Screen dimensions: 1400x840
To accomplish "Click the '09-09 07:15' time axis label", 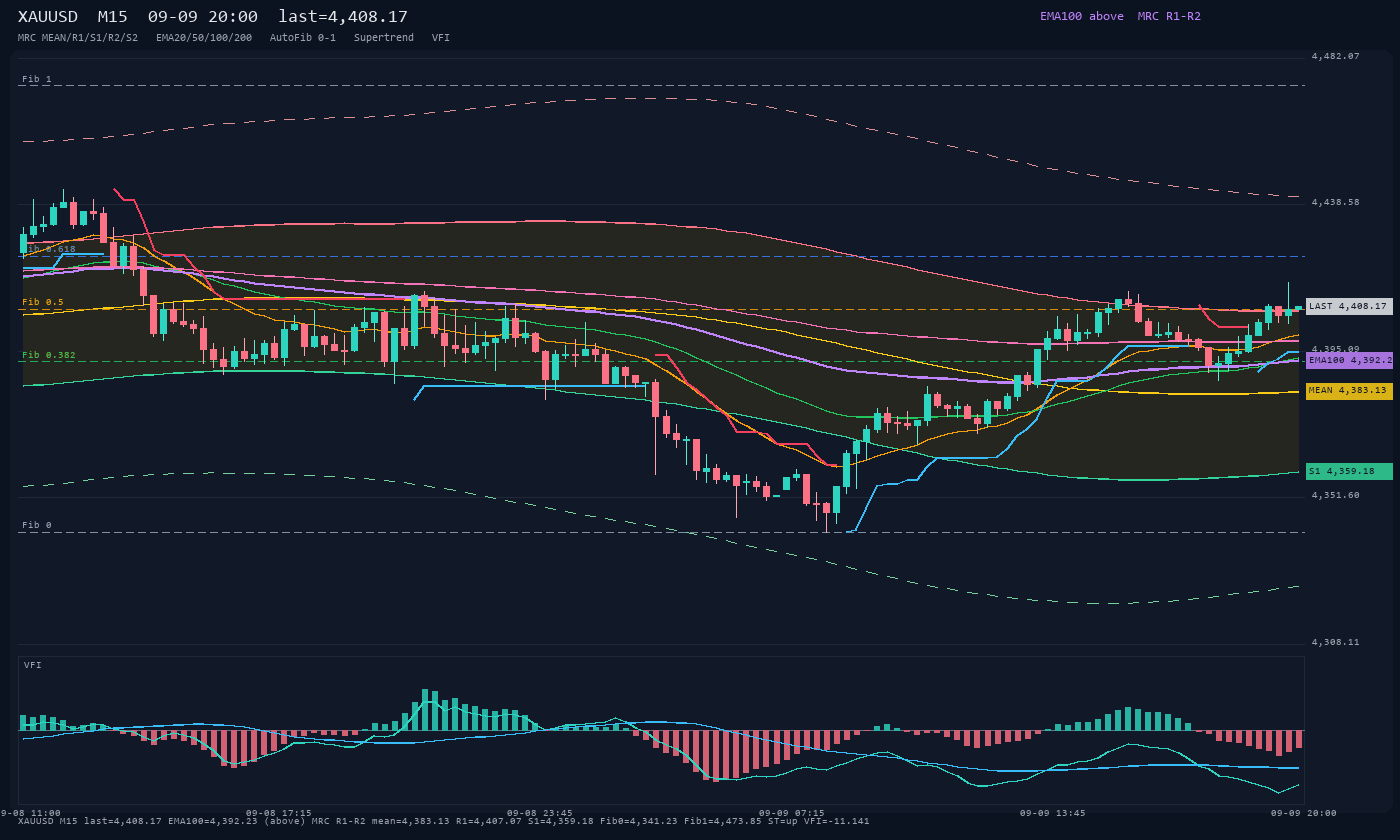I will (x=792, y=813).
